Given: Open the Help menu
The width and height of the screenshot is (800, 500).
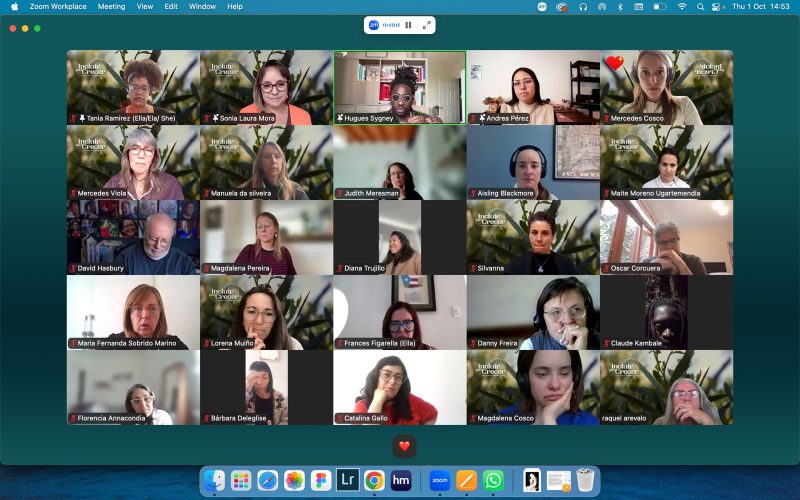Looking at the screenshot, I should (235, 7).
